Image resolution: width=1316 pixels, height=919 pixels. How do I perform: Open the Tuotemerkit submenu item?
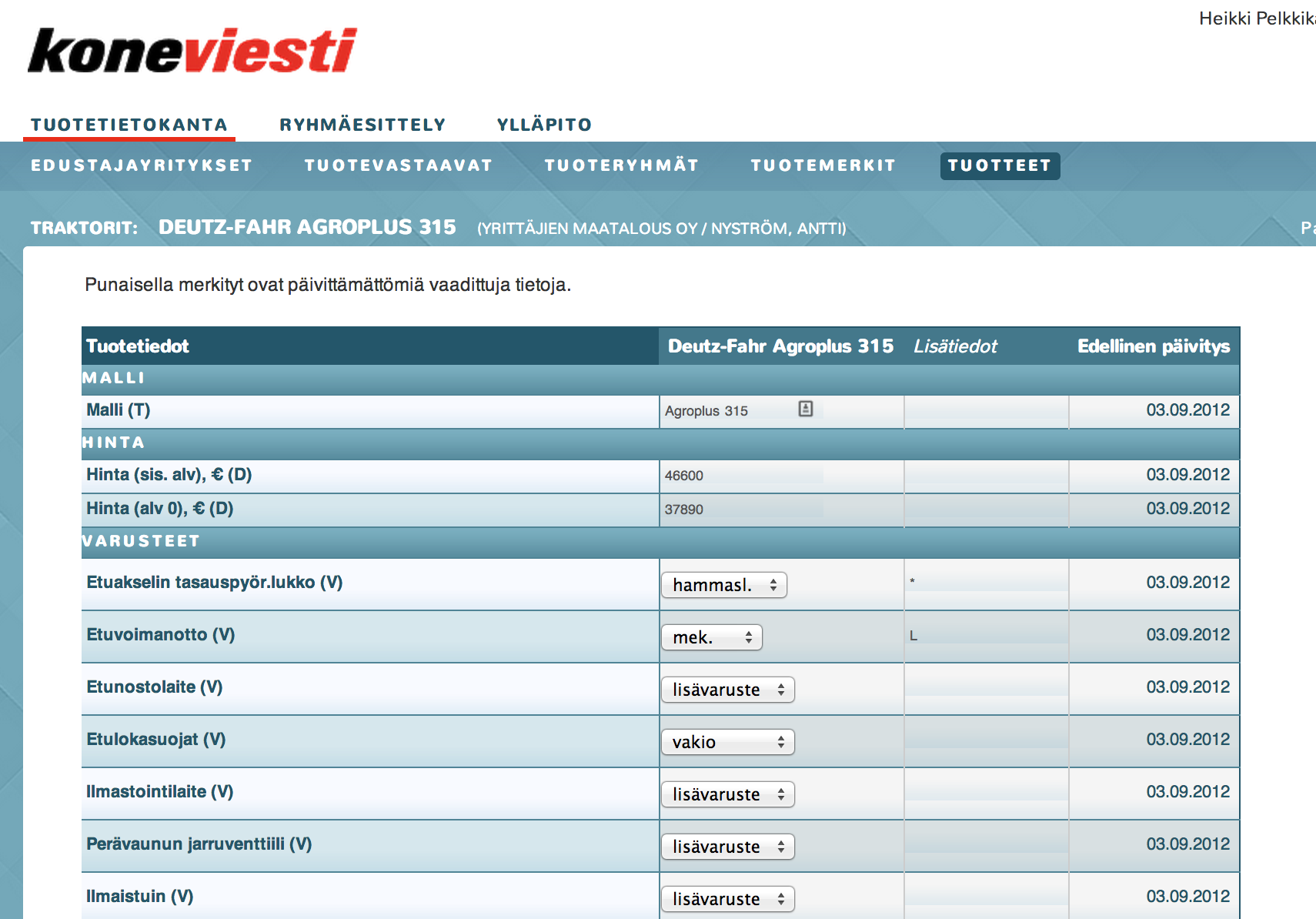[x=823, y=165]
